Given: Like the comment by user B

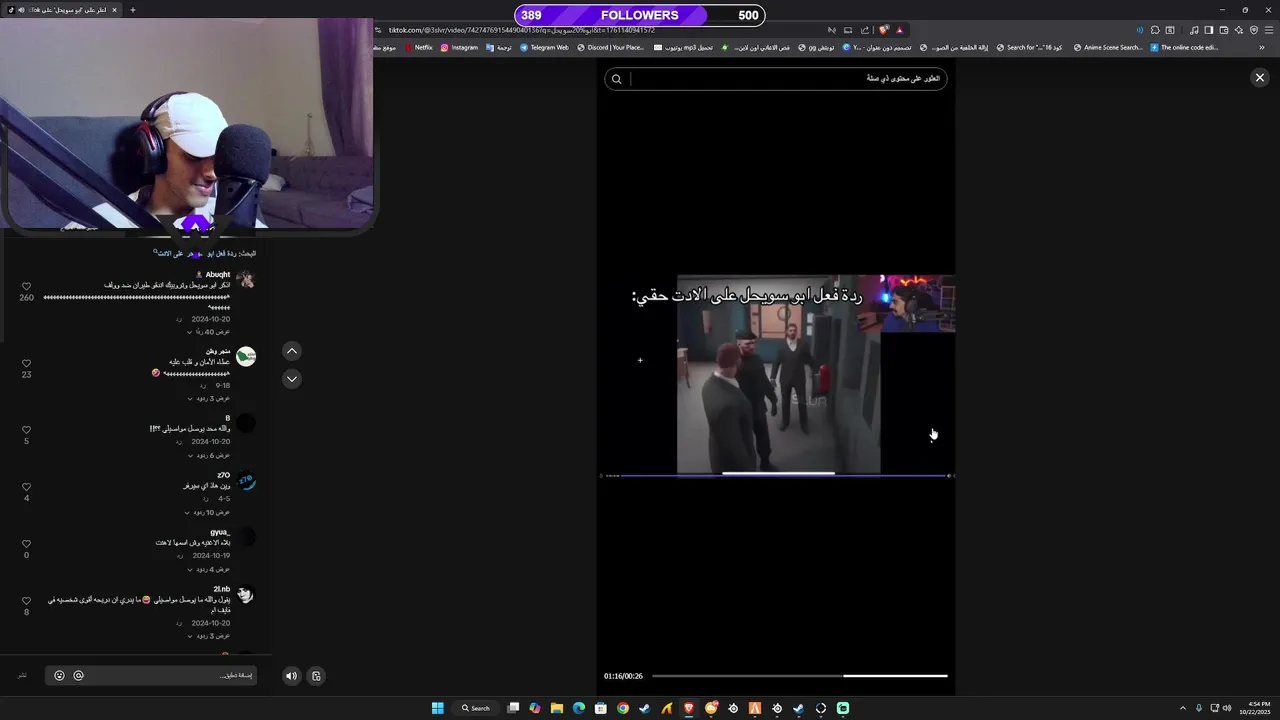Looking at the screenshot, I should (x=26, y=430).
